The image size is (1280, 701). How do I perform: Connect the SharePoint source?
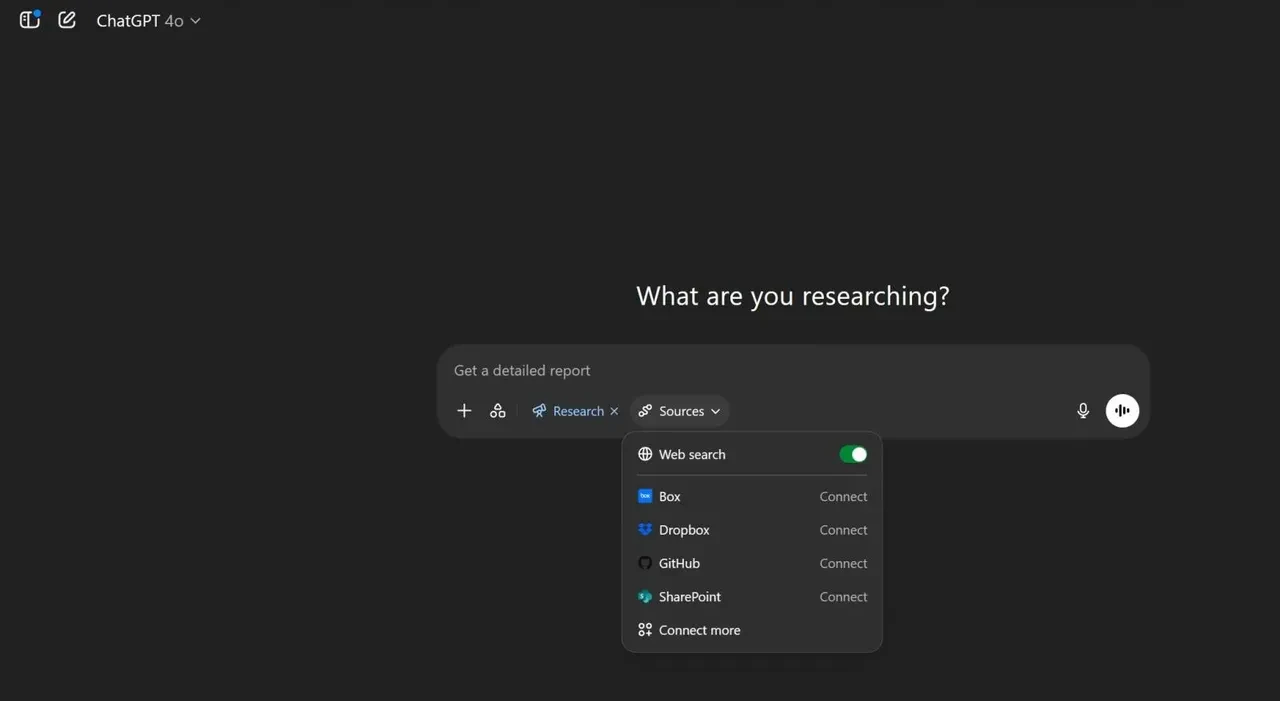843,597
